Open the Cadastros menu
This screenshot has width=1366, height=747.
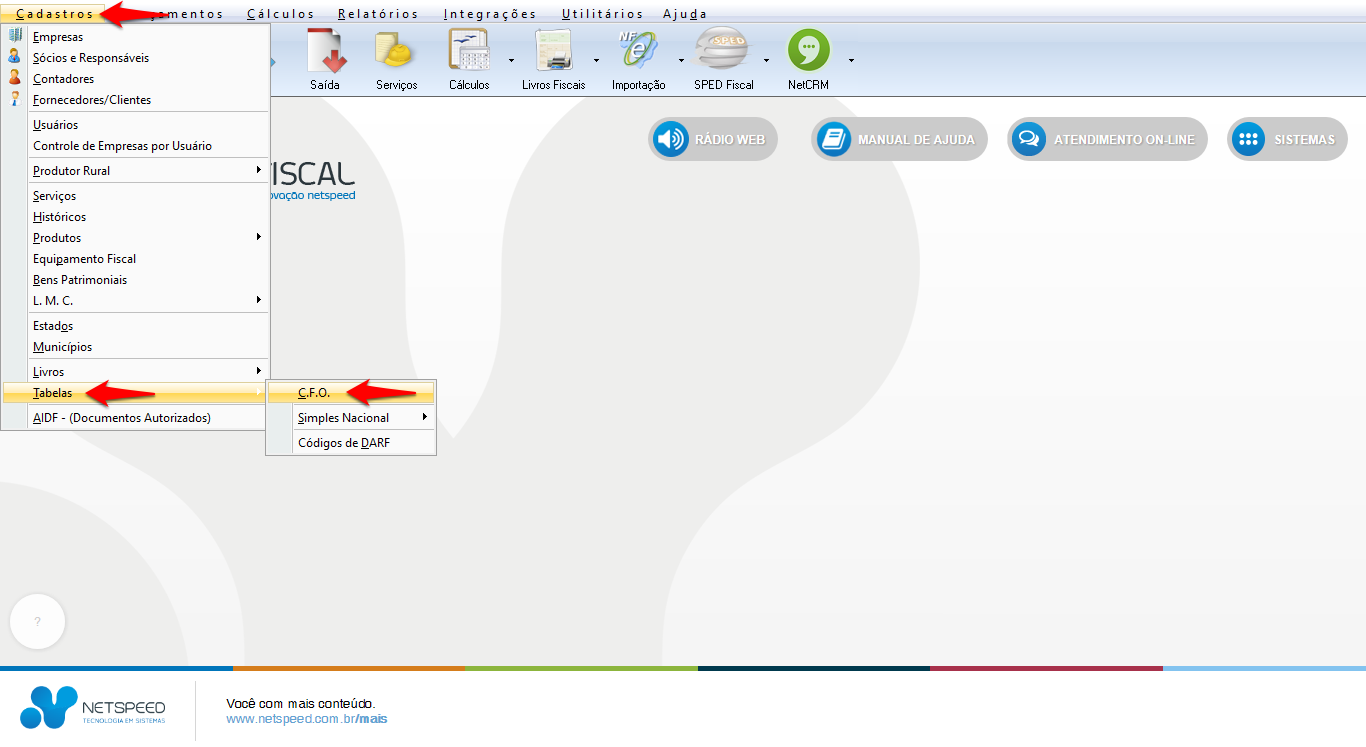(x=55, y=14)
